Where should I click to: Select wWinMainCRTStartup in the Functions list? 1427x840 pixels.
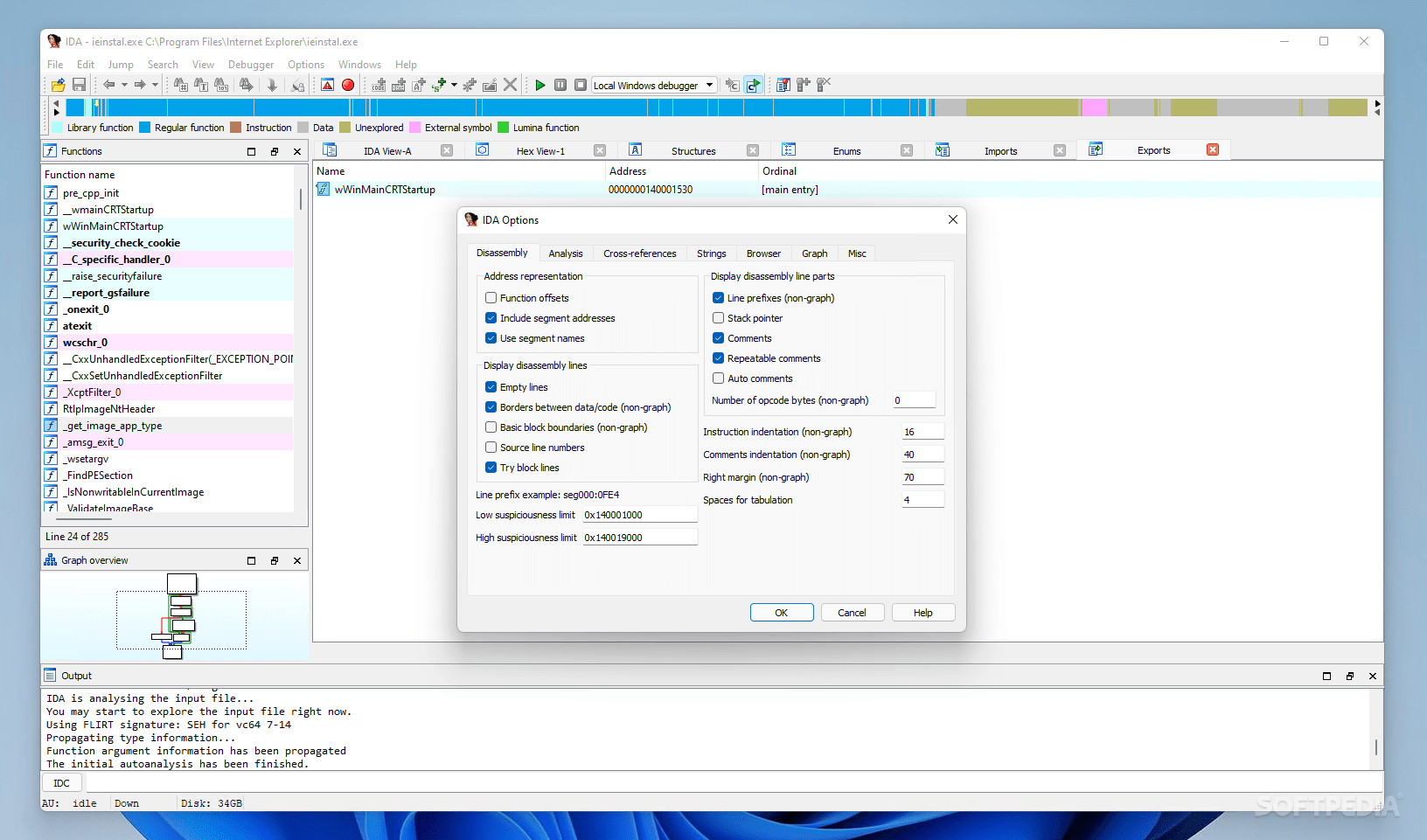(x=168, y=226)
